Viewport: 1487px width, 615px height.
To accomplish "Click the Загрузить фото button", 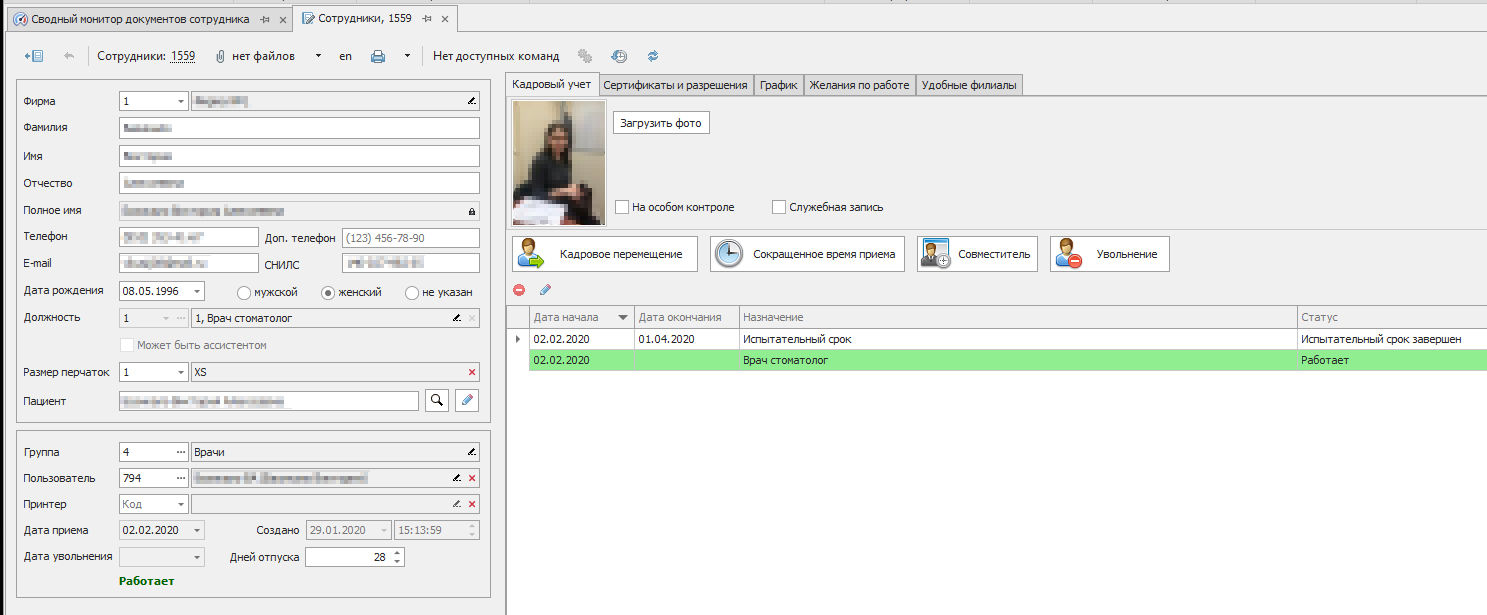I will (x=661, y=123).
